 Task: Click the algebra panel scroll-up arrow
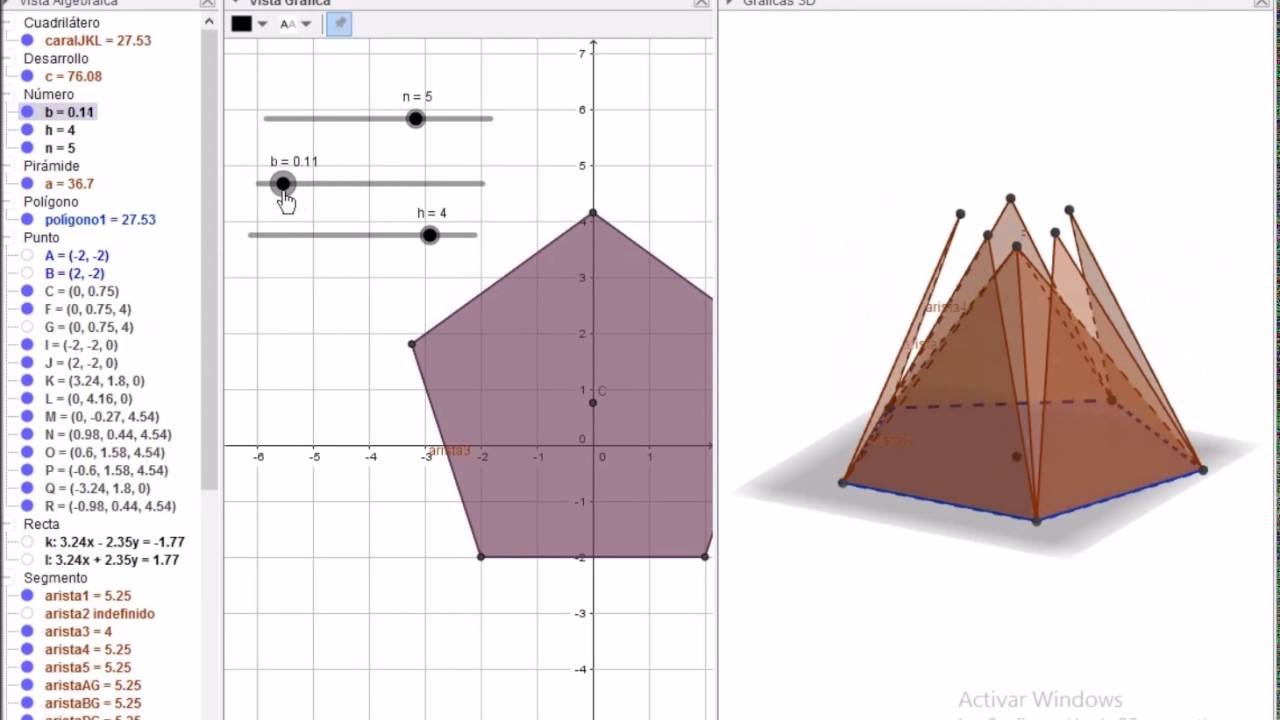209,22
